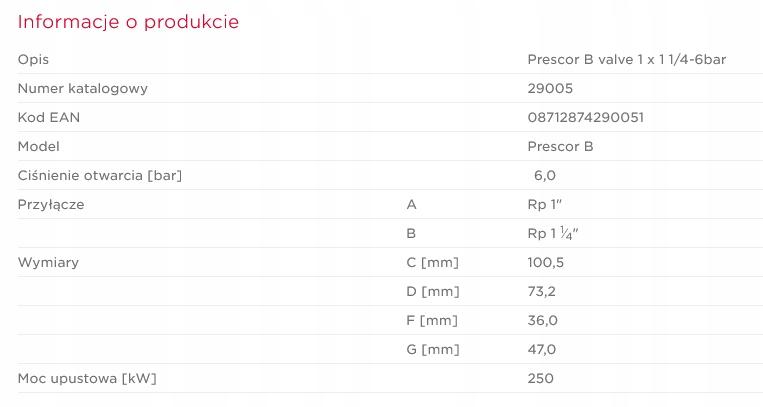Click the connection B value Rp 1 ¼"
The height and width of the screenshot is (407, 763).
(553, 233)
